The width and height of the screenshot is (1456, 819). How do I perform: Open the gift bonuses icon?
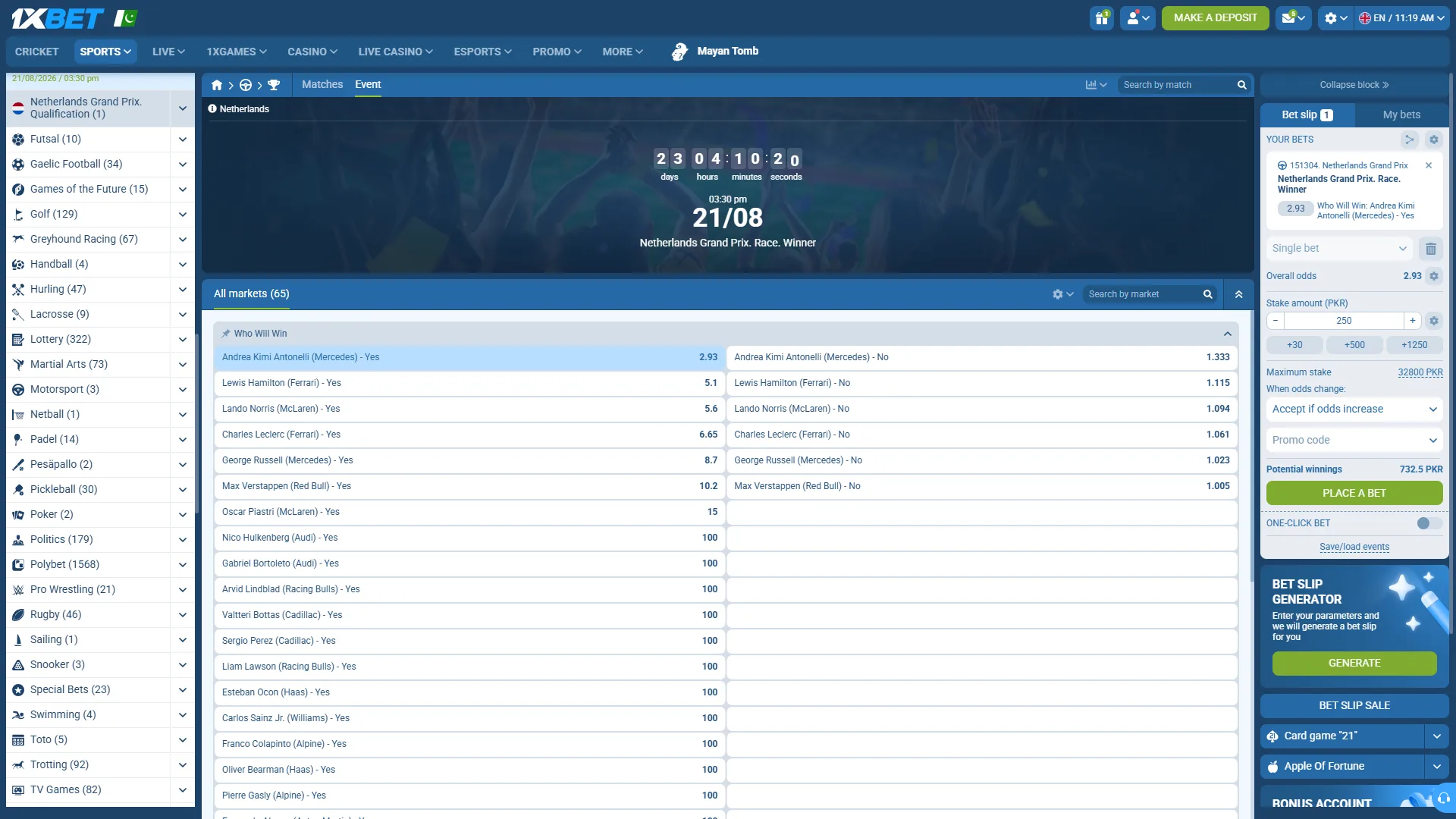(1101, 18)
